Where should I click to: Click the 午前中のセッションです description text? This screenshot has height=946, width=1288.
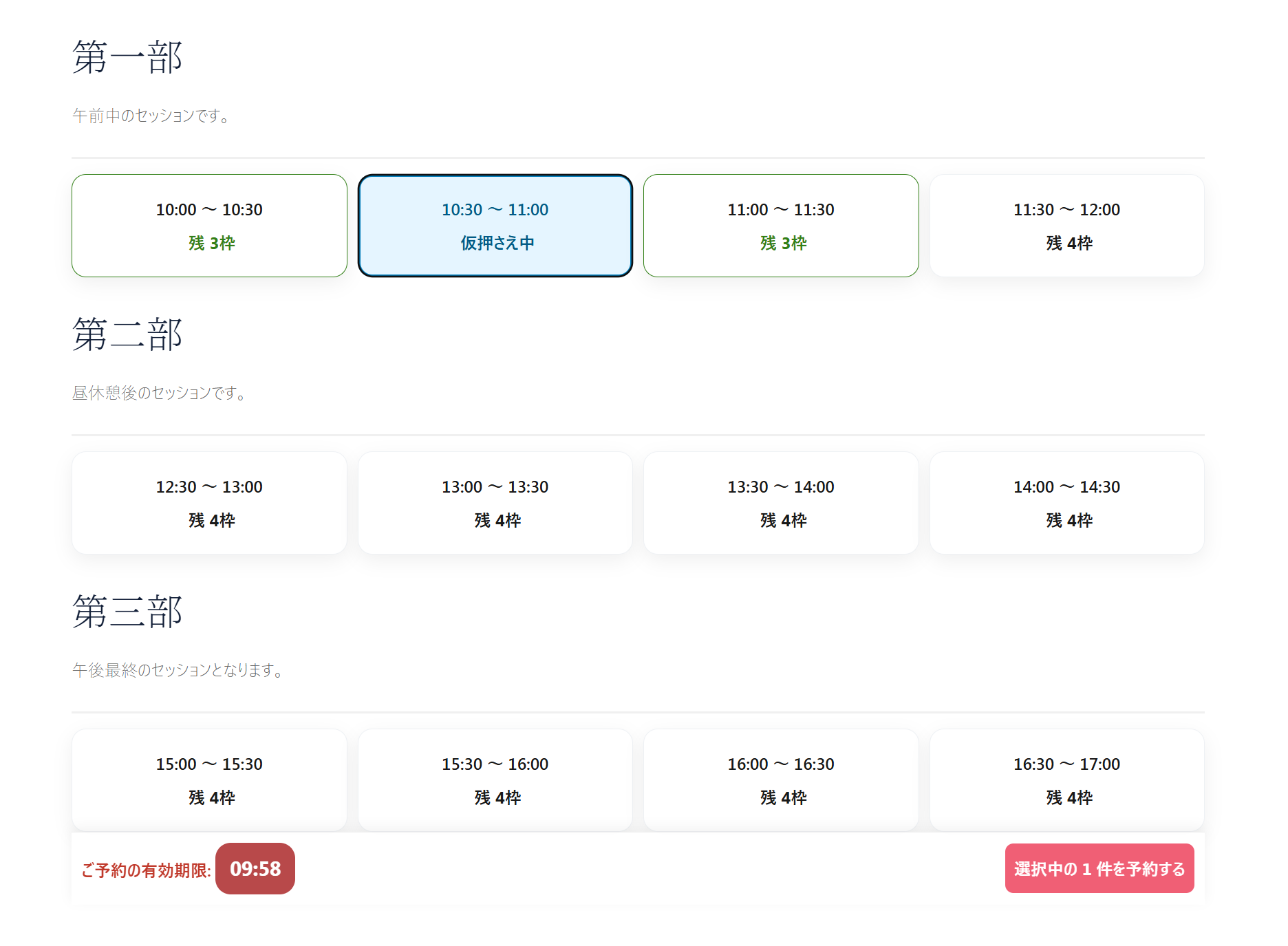click(x=151, y=116)
